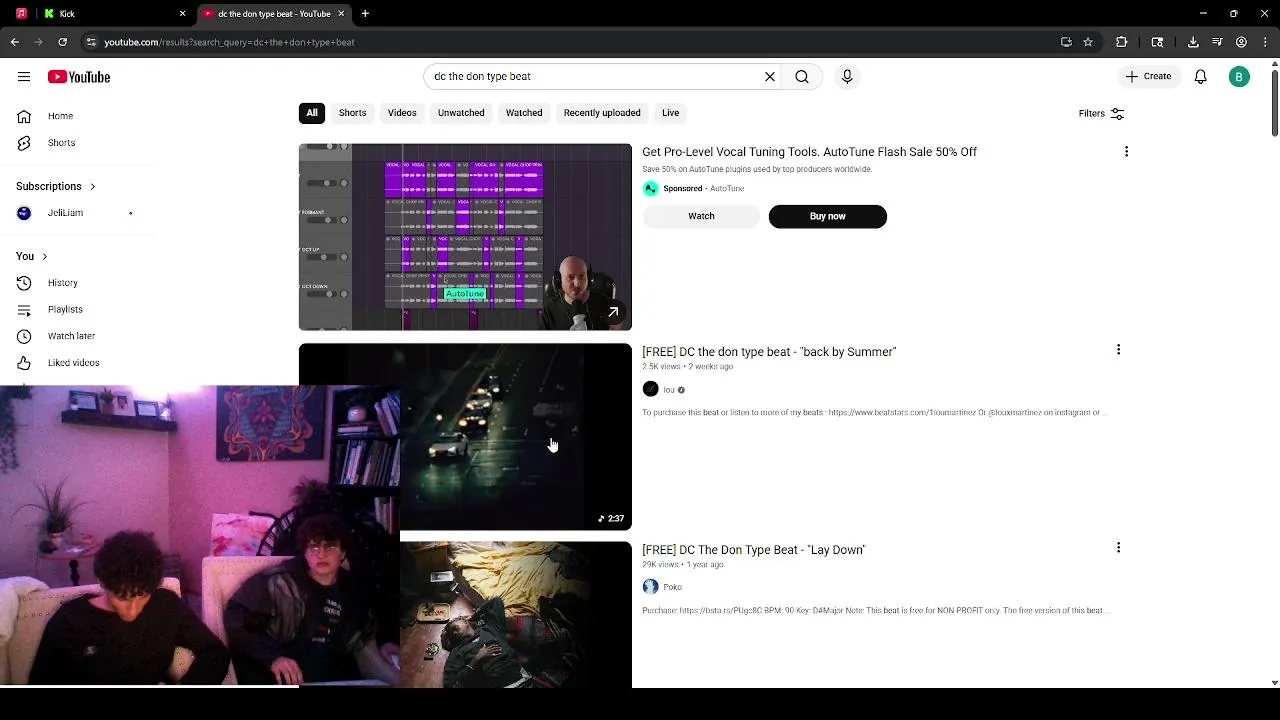Reload the page in browser
Screen dimensions: 1280x720
coord(62,42)
